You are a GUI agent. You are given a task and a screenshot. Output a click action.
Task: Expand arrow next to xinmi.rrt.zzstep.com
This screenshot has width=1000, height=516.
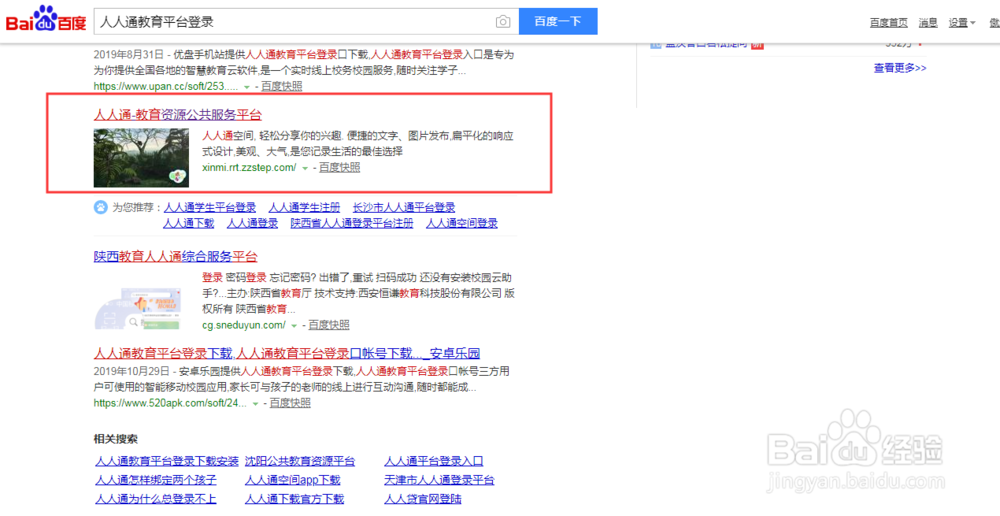[305, 168]
